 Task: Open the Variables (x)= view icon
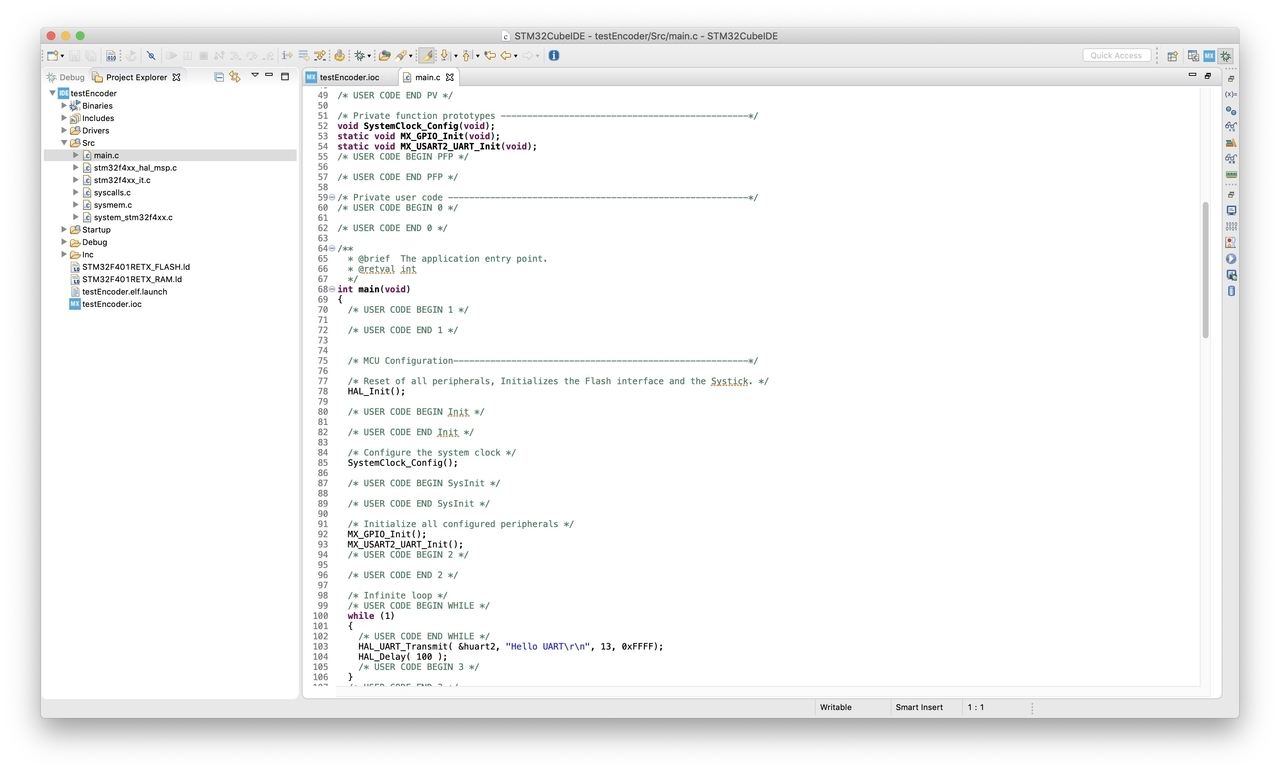[x=1231, y=94]
